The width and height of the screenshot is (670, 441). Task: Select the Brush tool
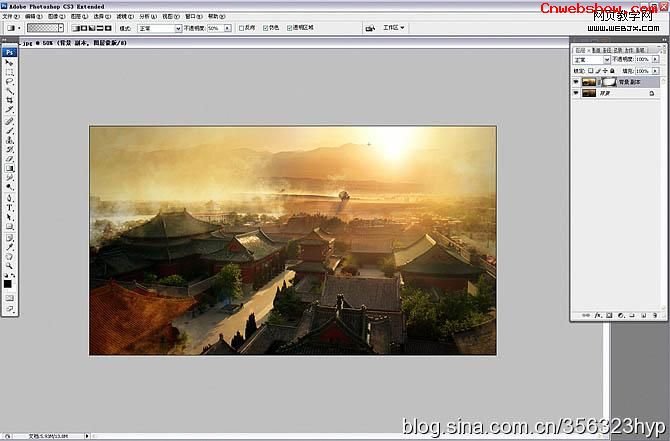click(x=9, y=131)
